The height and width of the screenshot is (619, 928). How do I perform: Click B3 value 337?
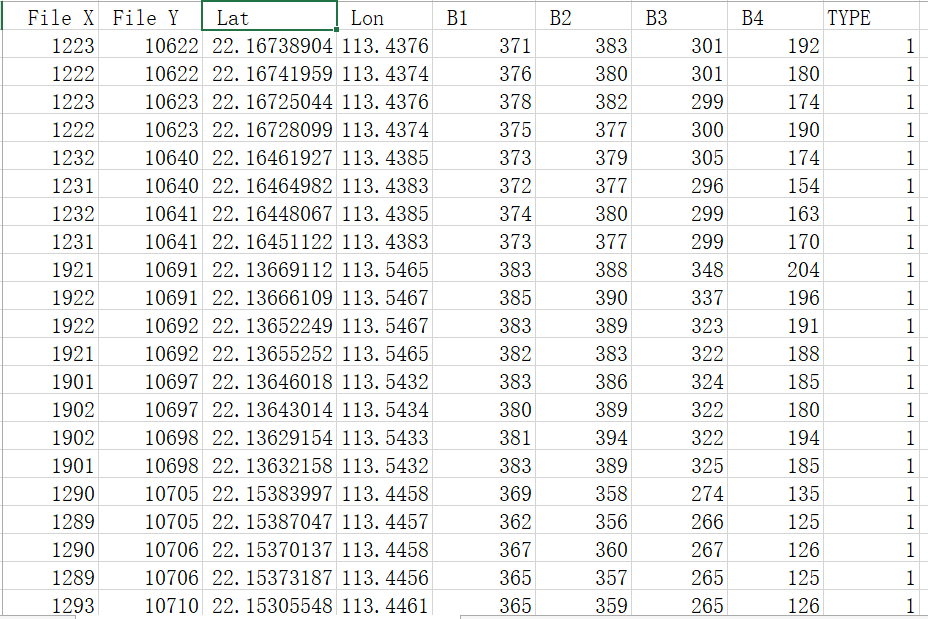(x=679, y=297)
